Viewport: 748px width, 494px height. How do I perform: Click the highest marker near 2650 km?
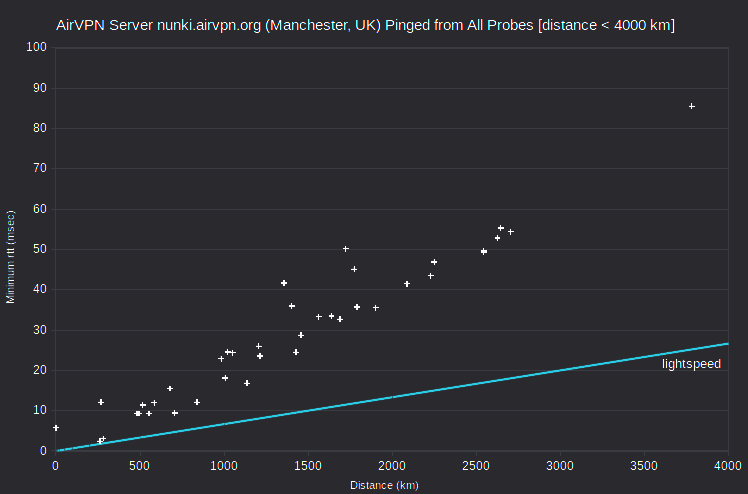[x=501, y=228]
